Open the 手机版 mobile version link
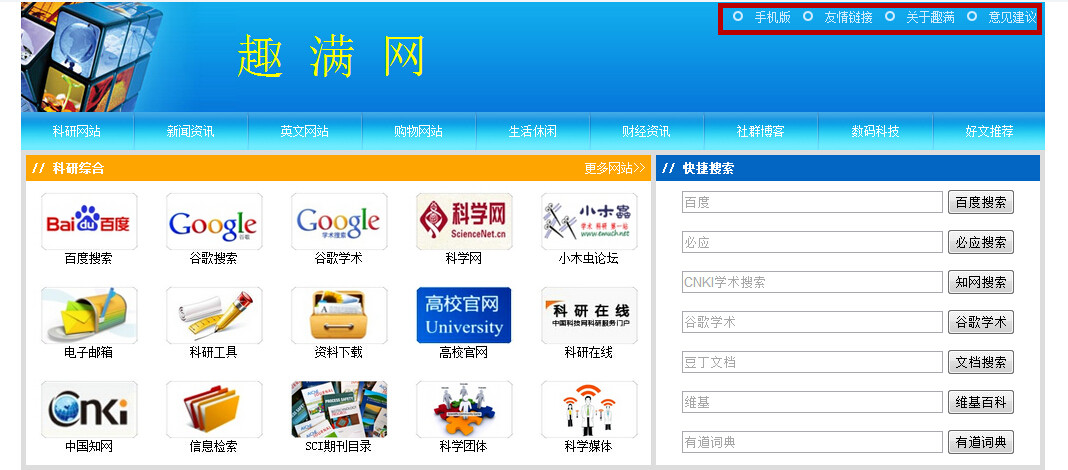Image resolution: width=1068 pixels, height=470 pixels. click(772, 18)
